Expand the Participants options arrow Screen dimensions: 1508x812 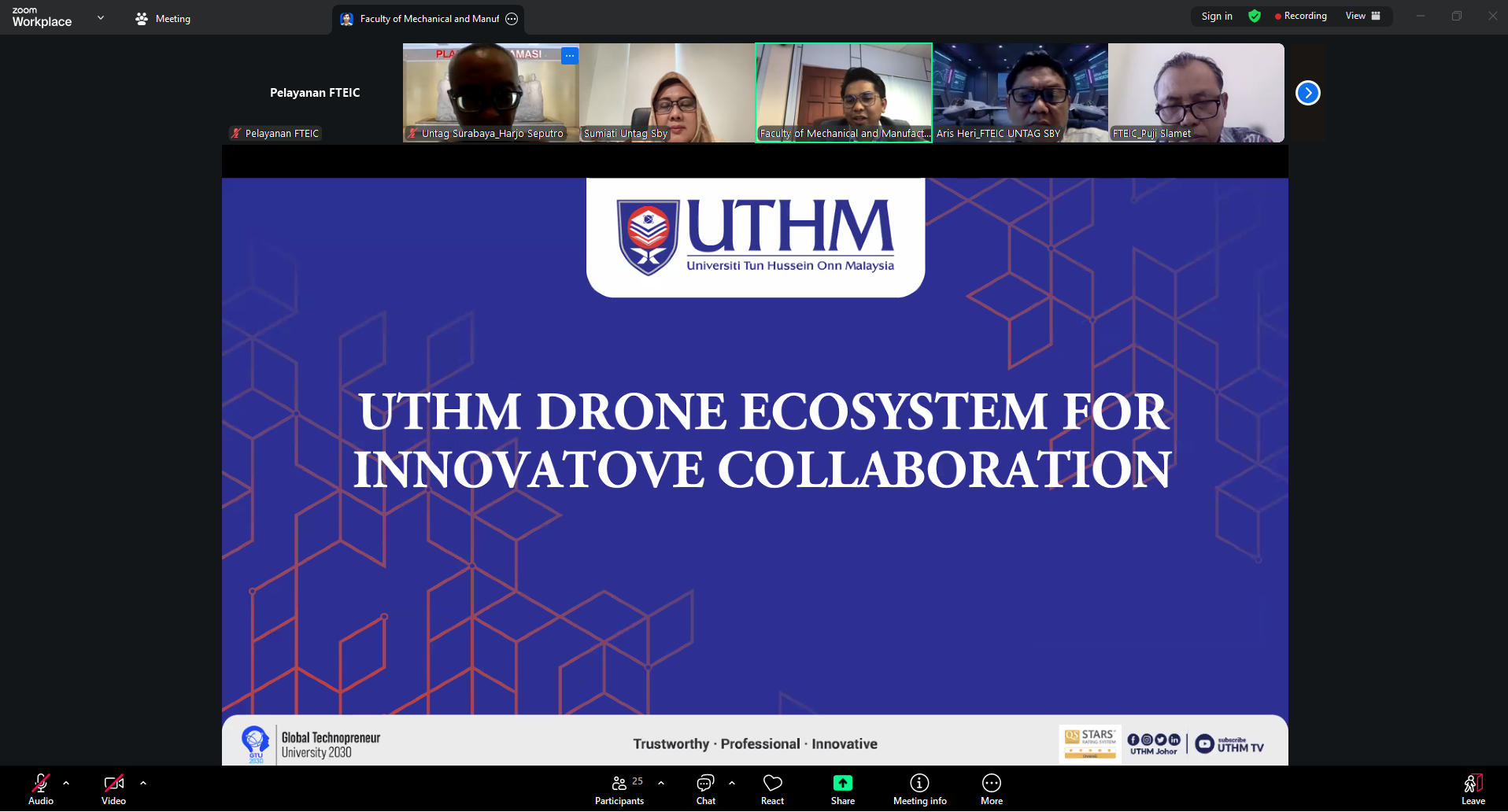[x=661, y=783]
